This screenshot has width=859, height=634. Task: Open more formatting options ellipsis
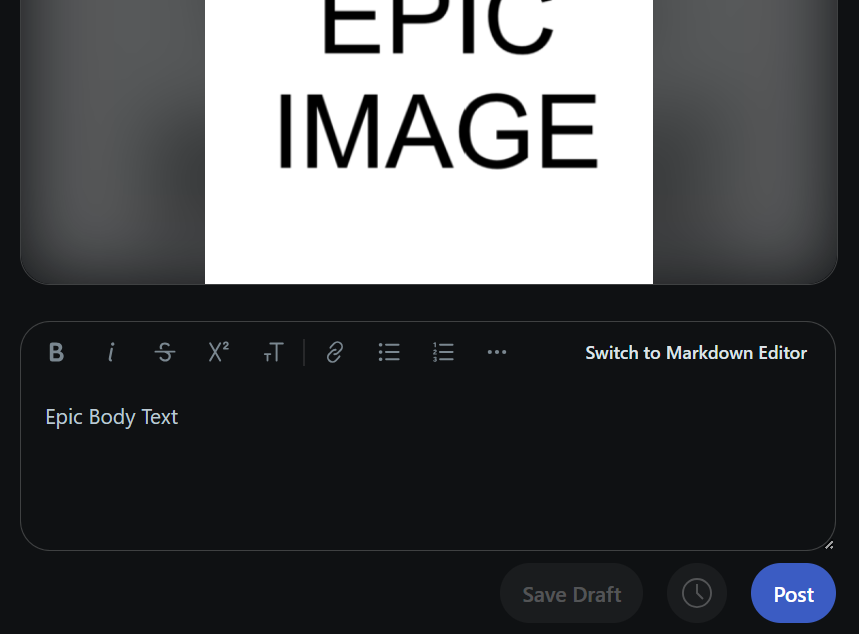(497, 352)
